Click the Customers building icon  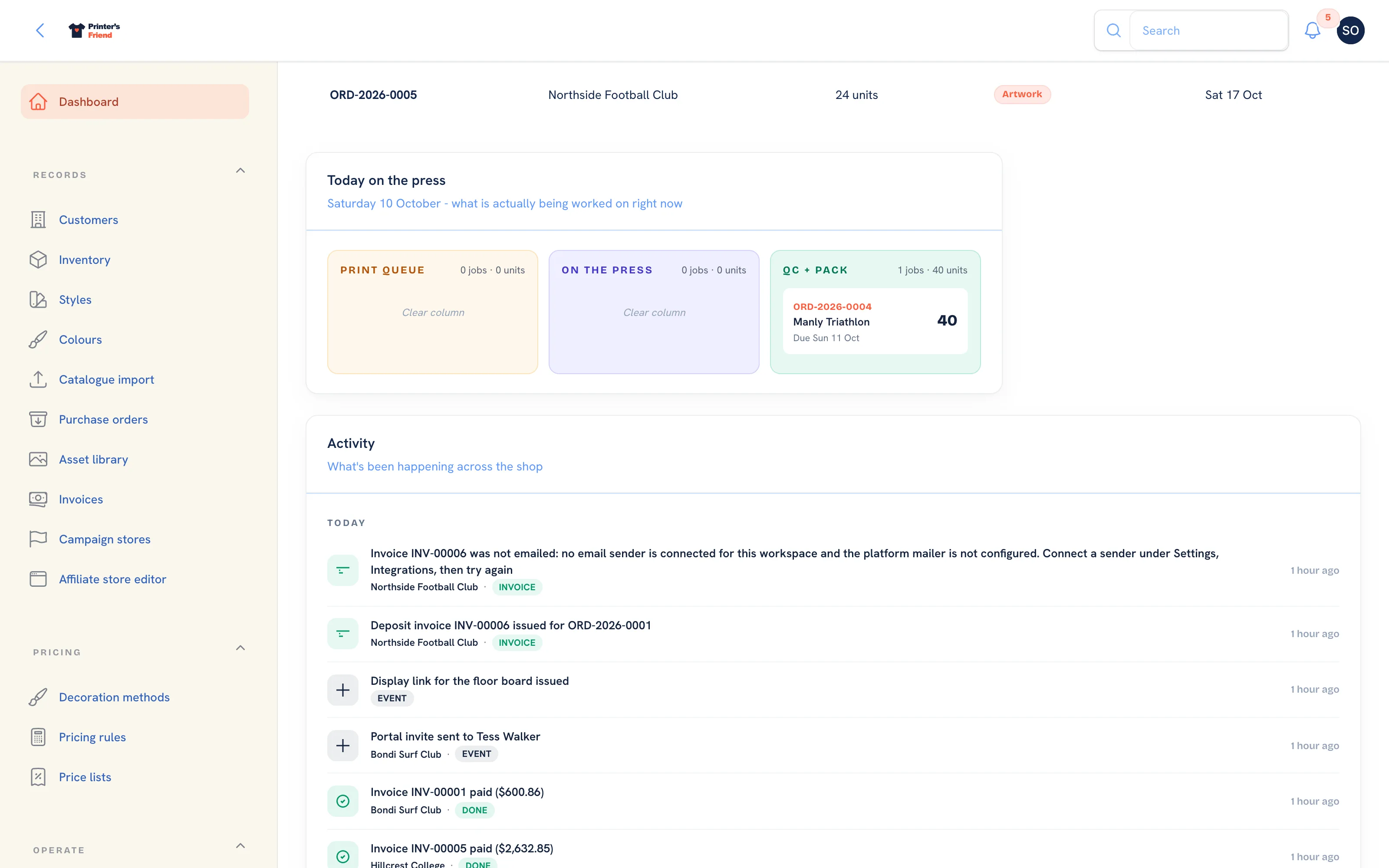tap(38, 220)
